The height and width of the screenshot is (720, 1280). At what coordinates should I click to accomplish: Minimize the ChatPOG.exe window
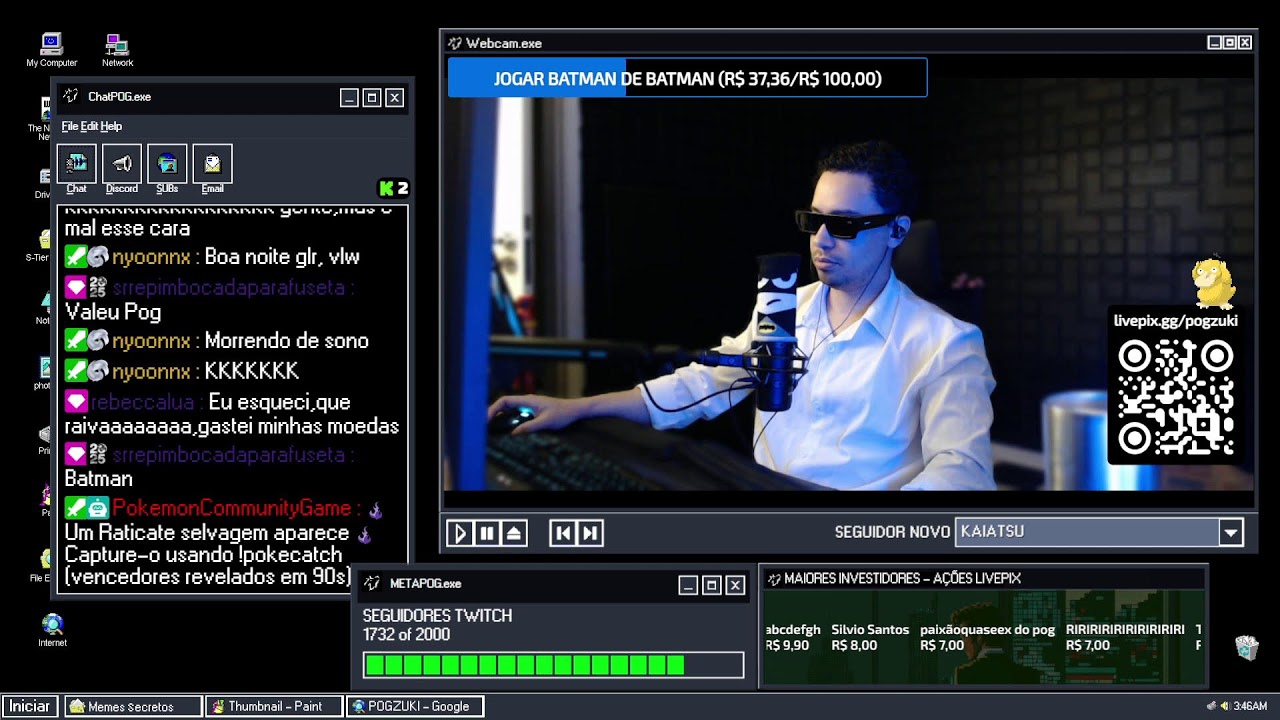[x=349, y=97]
